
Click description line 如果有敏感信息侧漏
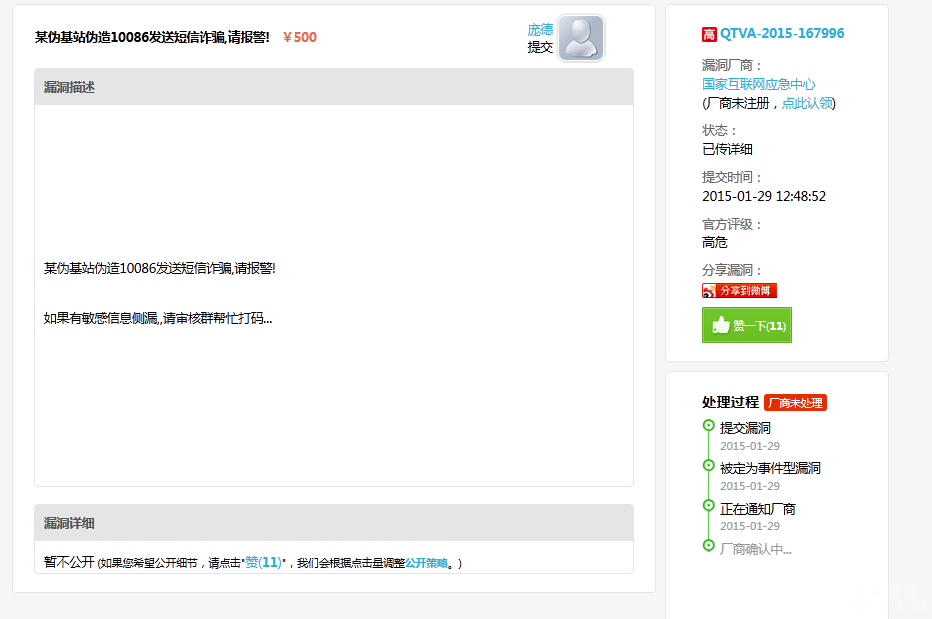coord(158,318)
